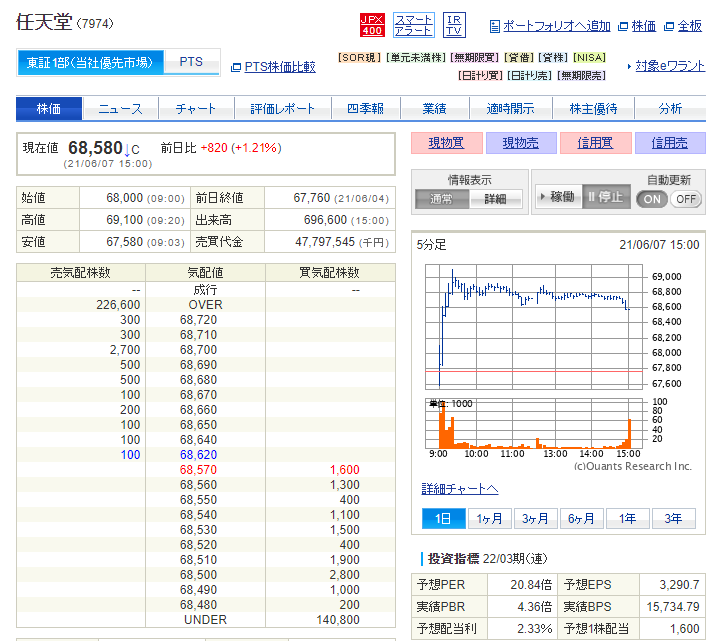Select 1年 chart period

tap(627, 519)
